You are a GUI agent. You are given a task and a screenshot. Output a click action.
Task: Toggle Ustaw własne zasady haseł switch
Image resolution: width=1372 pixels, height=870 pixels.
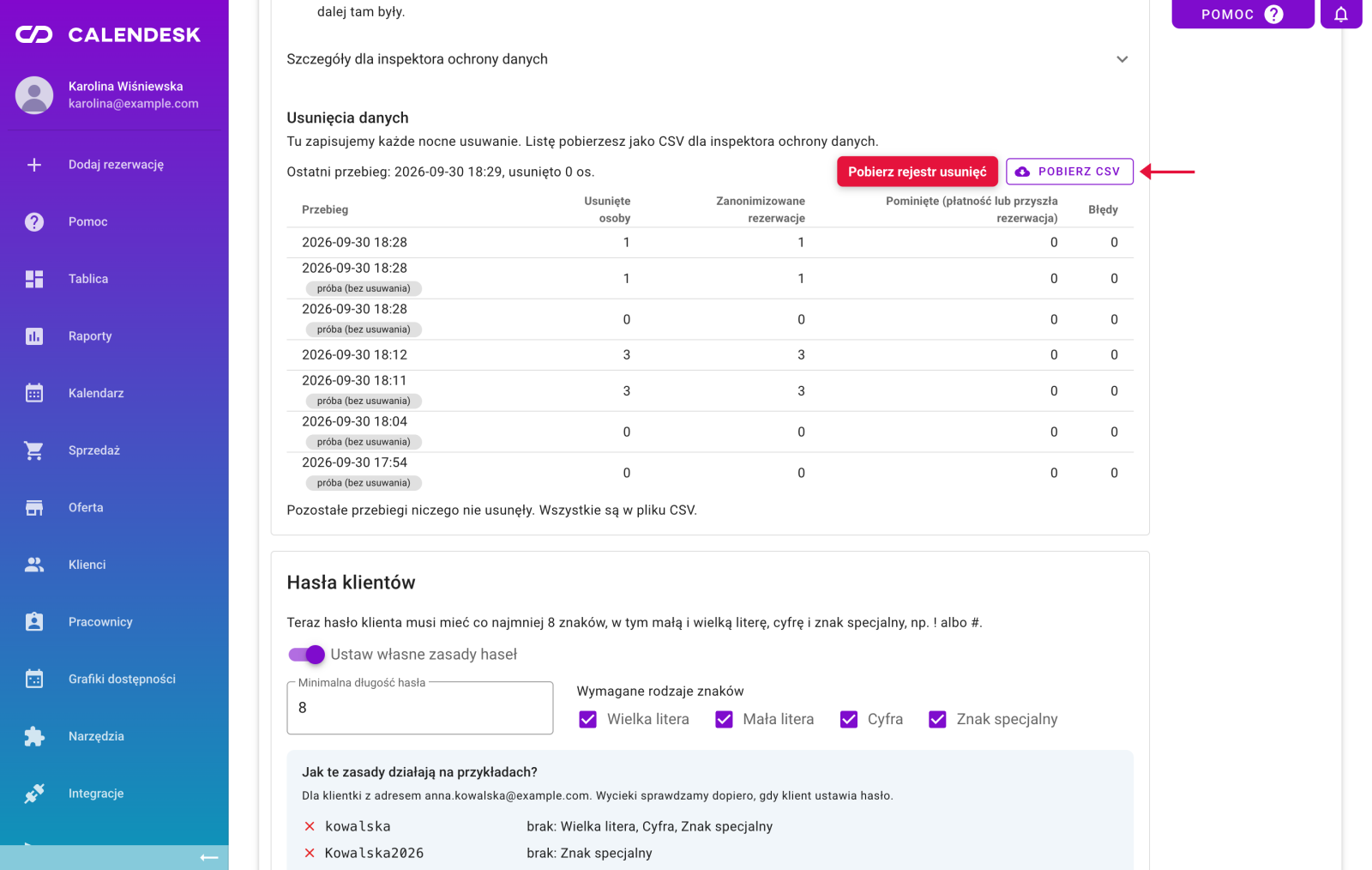click(306, 655)
